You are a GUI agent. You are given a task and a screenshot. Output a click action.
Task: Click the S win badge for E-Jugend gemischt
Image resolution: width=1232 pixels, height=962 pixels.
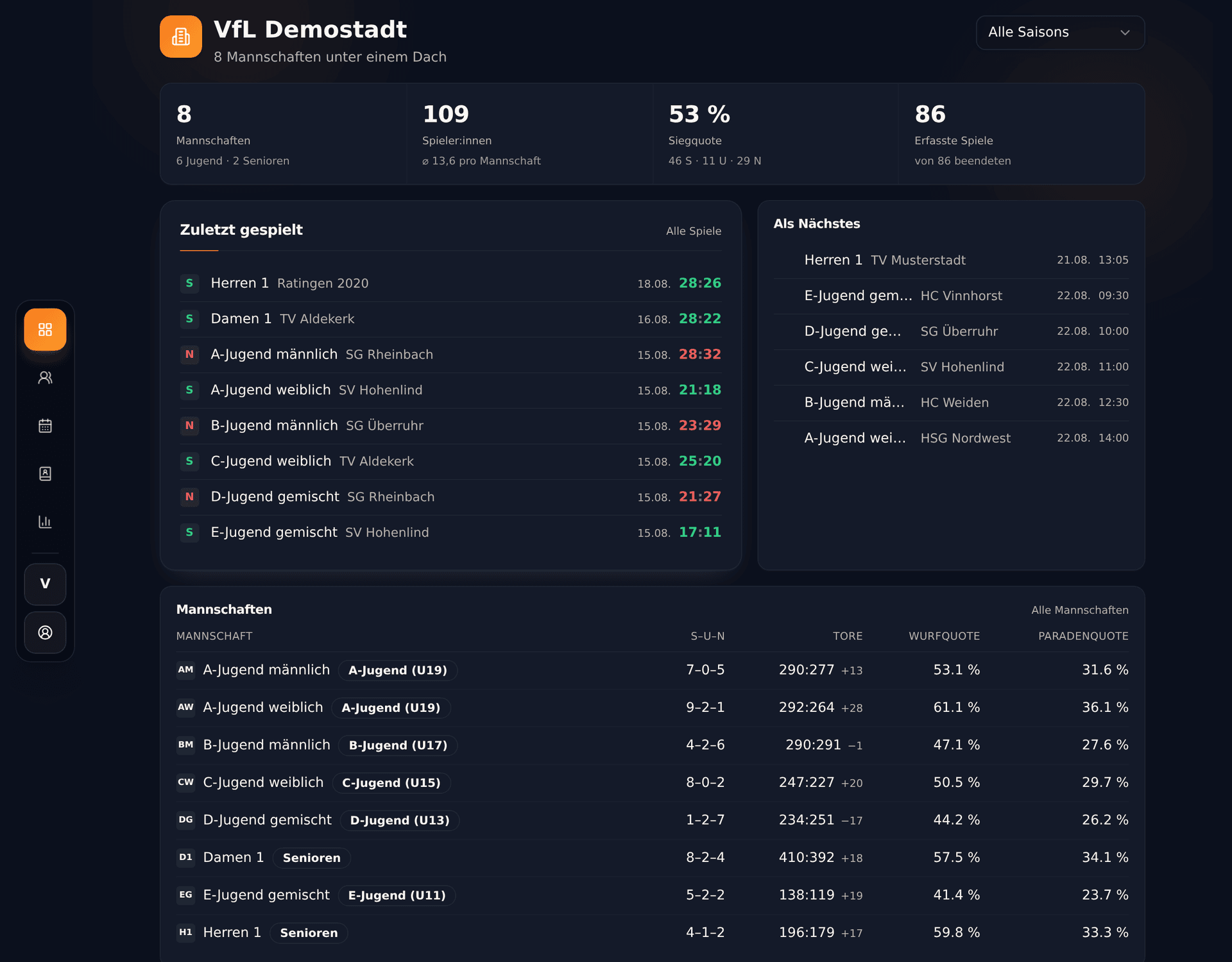point(189,532)
